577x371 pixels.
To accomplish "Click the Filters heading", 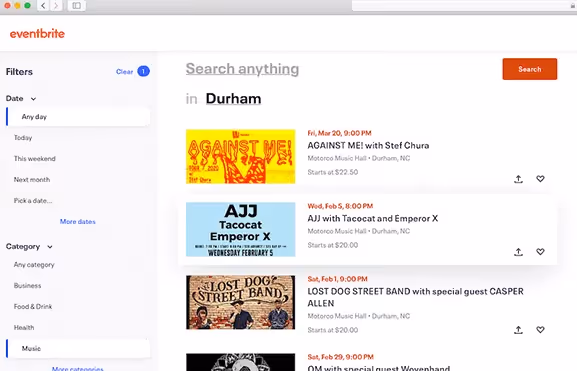I will pyautogui.click(x=19, y=72).
